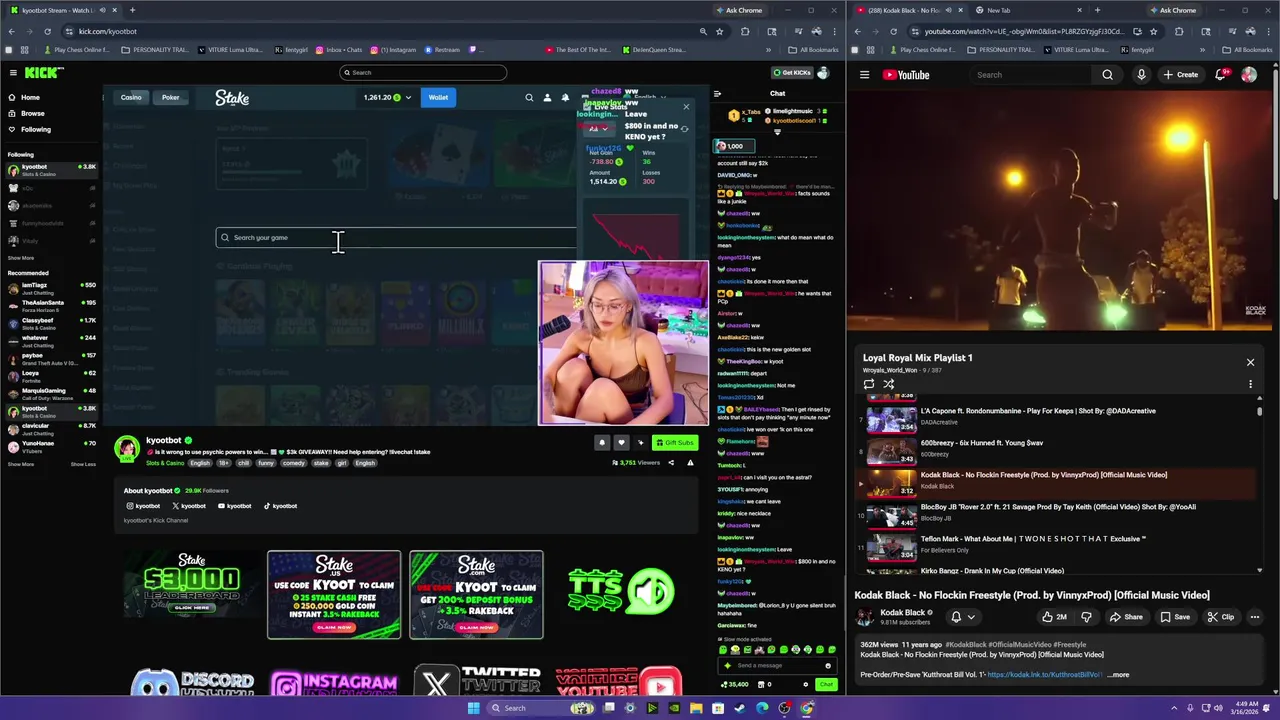Open kyootbot TikTok link in About
Screen dimensions: 1280x720
click(280, 506)
